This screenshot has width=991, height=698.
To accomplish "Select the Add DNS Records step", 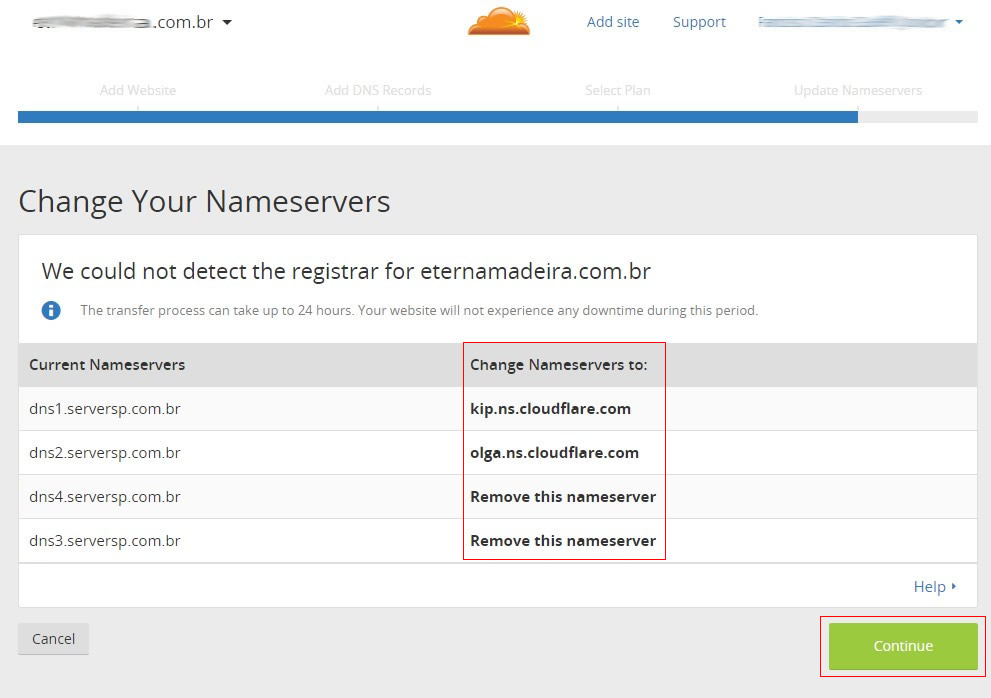I will (x=378, y=90).
